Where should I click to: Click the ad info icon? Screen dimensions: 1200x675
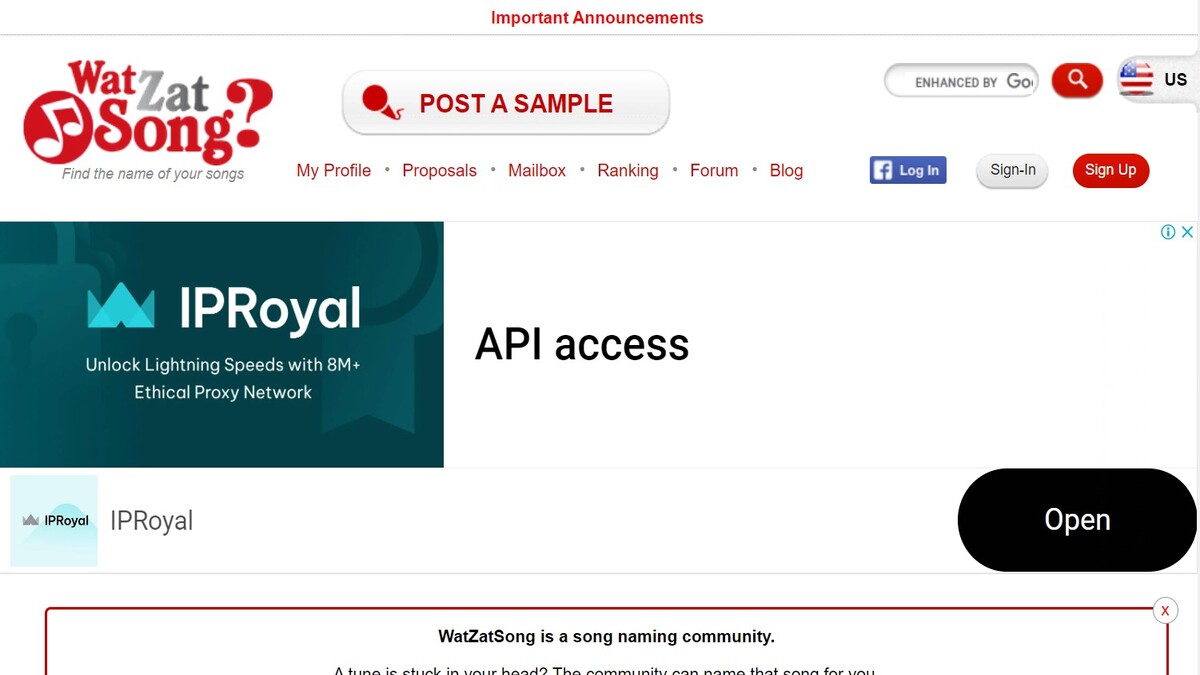pyautogui.click(x=1167, y=232)
